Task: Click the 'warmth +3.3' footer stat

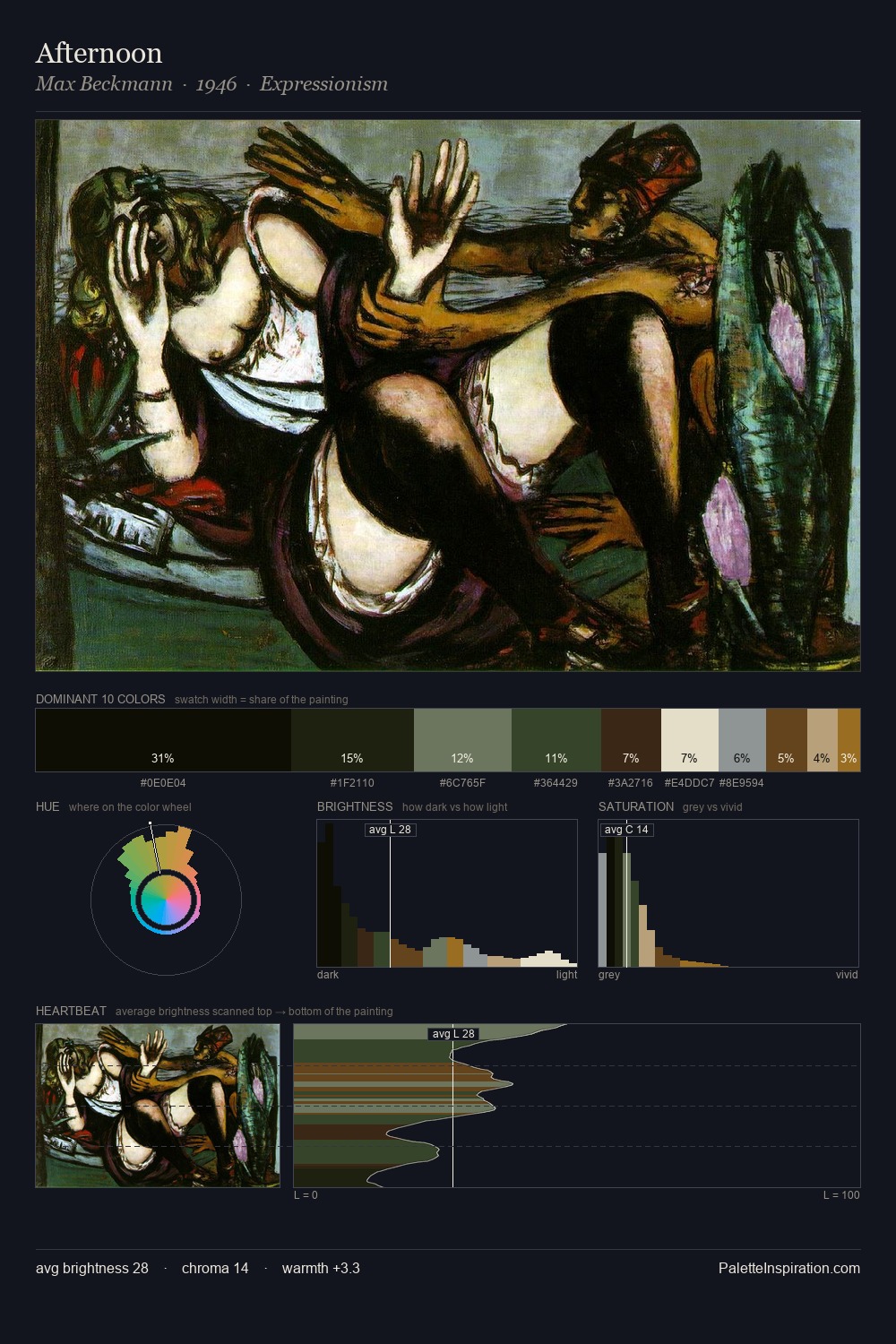Action: tap(321, 1268)
